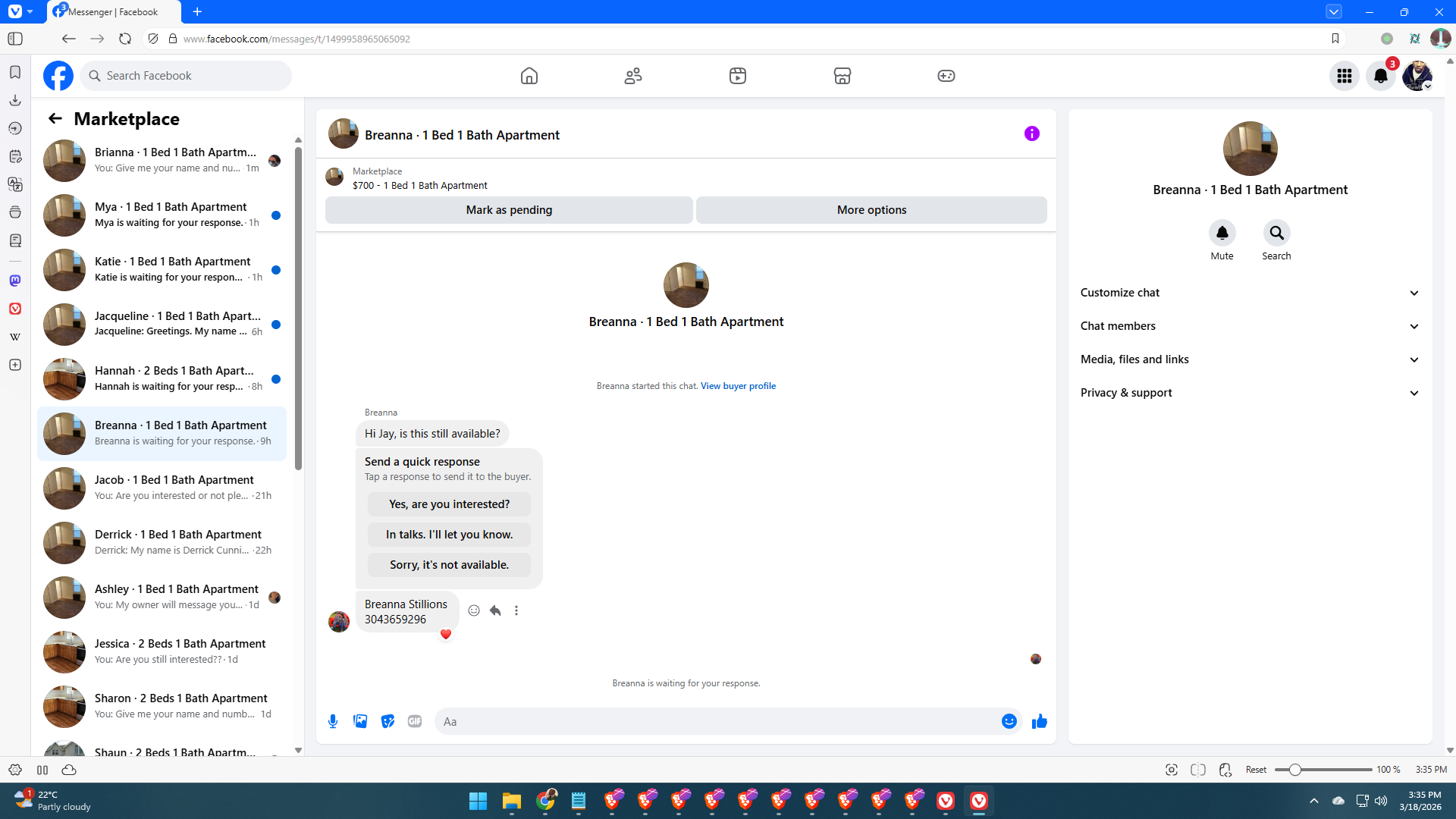Toggle the browser side panel
The height and width of the screenshot is (819, 1456).
pyautogui.click(x=15, y=39)
